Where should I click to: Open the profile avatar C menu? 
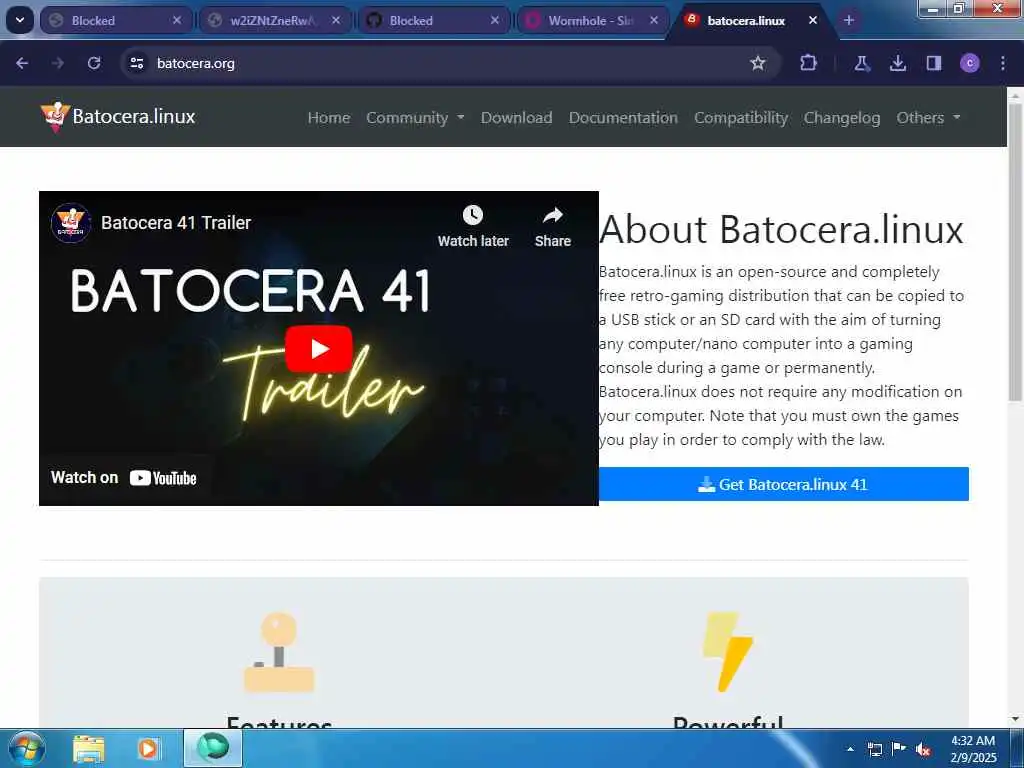(x=970, y=63)
